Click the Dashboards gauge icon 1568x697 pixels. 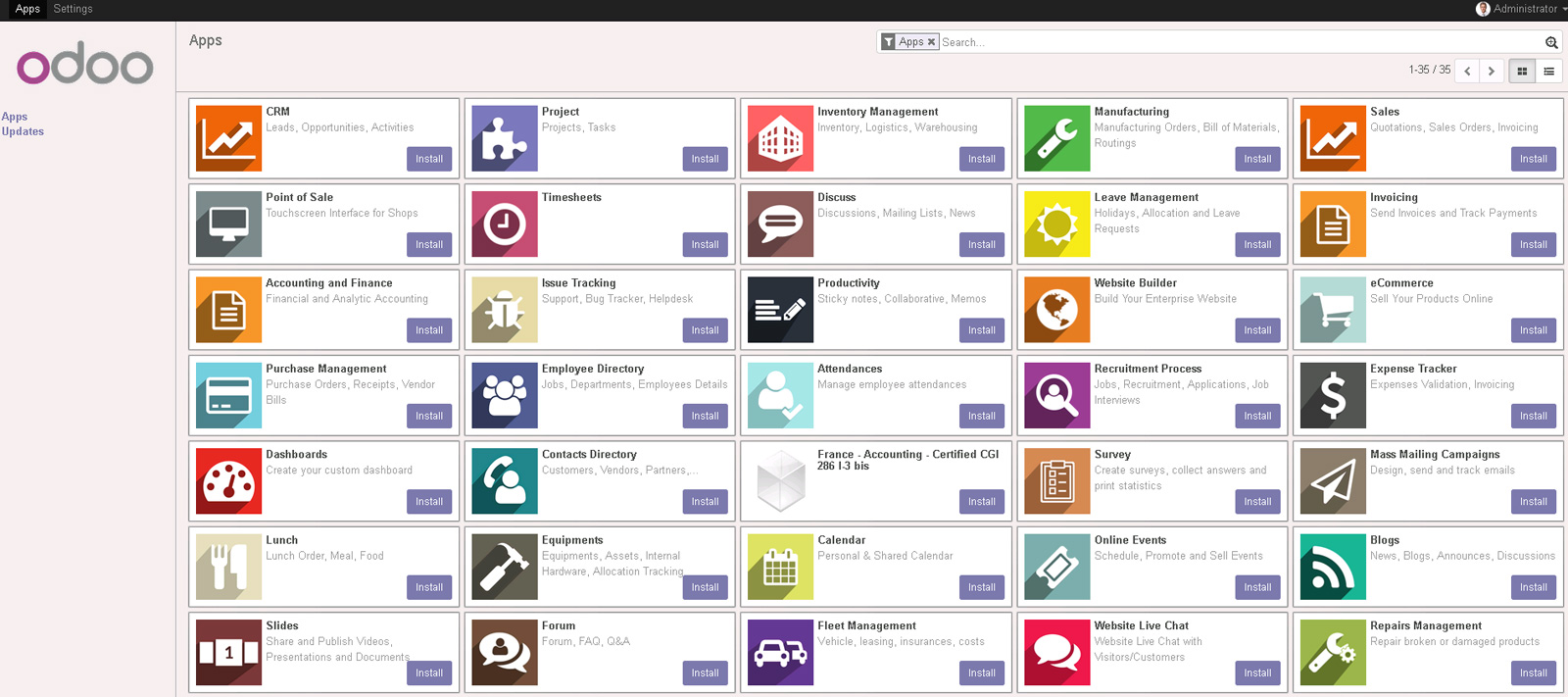pos(228,481)
